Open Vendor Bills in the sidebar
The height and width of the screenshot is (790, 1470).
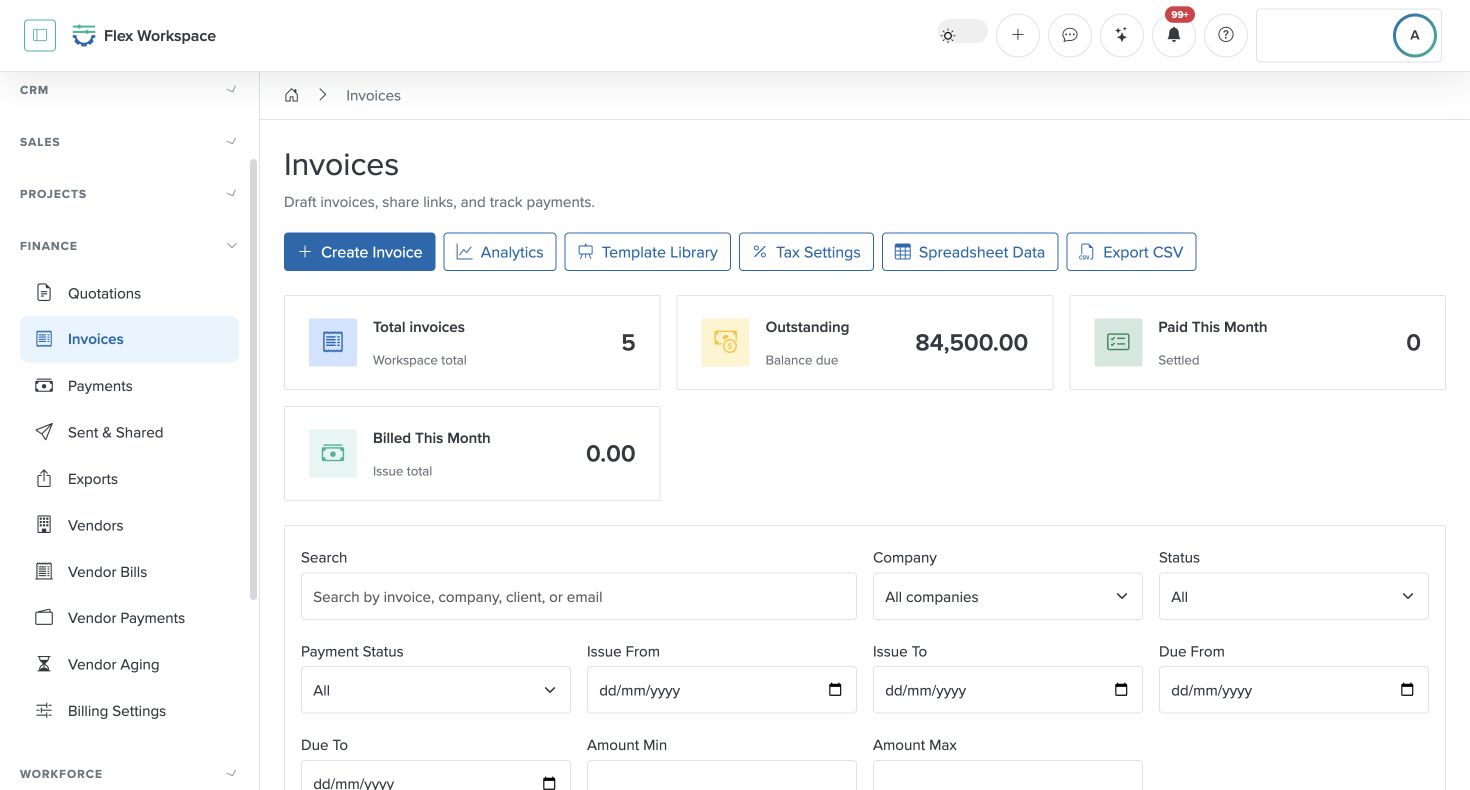(129, 572)
